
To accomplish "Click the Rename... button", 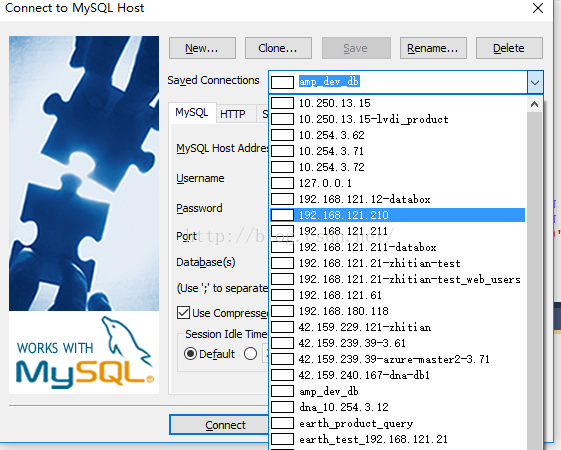I will 433,48.
